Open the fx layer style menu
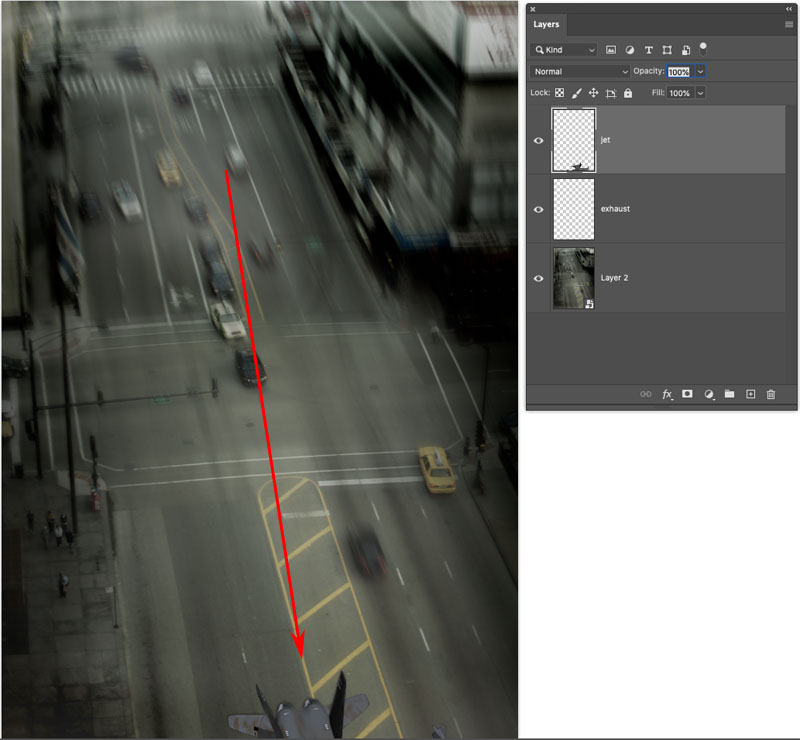The height and width of the screenshot is (740, 800). pos(667,394)
